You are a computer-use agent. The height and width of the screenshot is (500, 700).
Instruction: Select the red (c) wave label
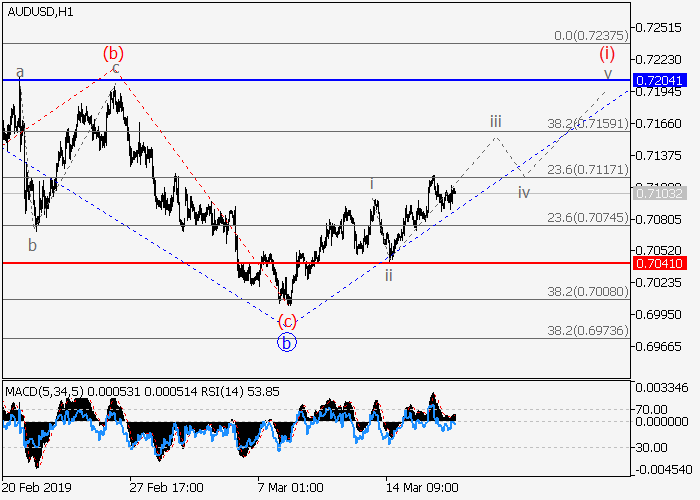point(287,321)
